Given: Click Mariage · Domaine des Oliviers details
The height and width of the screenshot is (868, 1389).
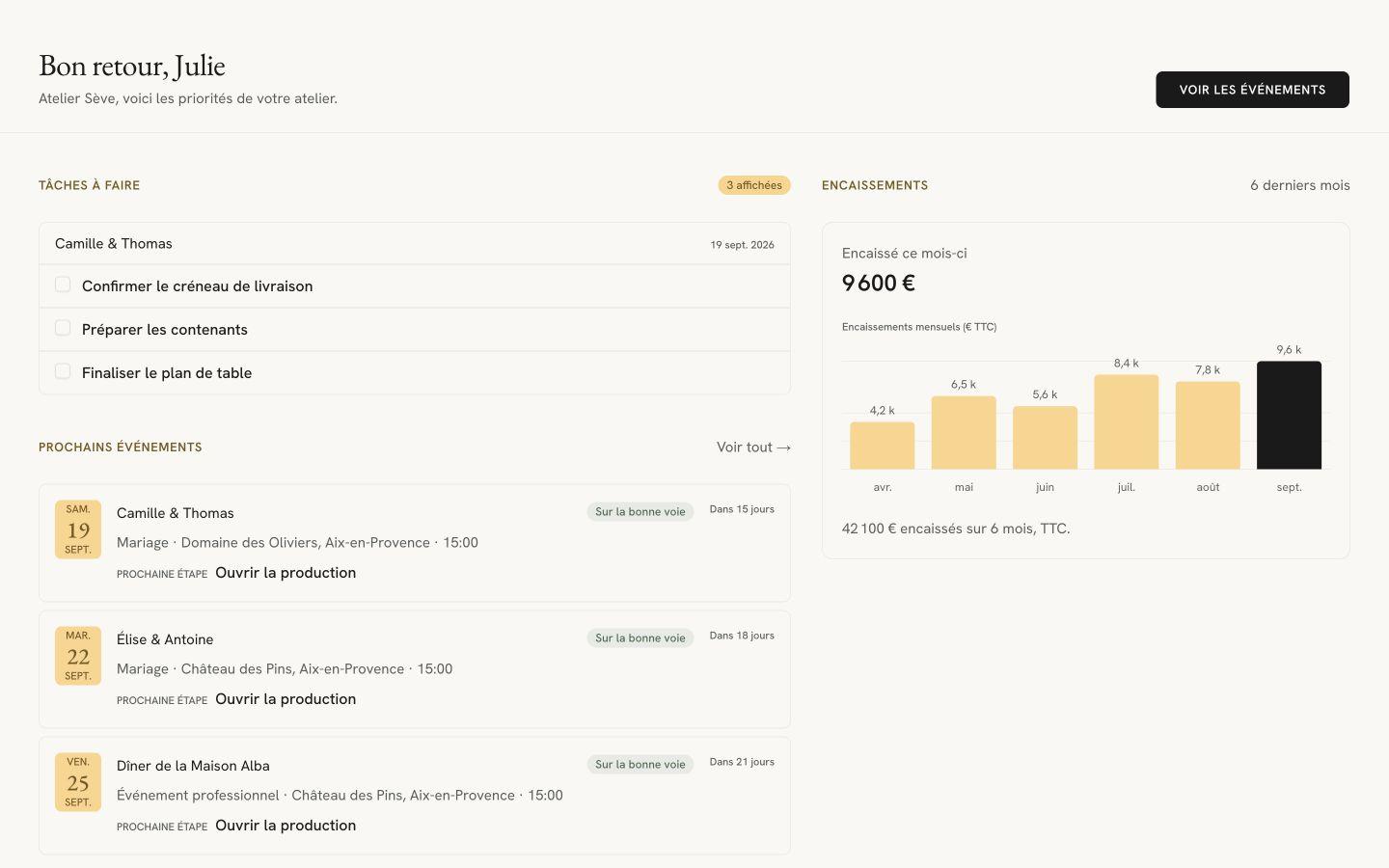Looking at the screenshot, I should (297, 543).
